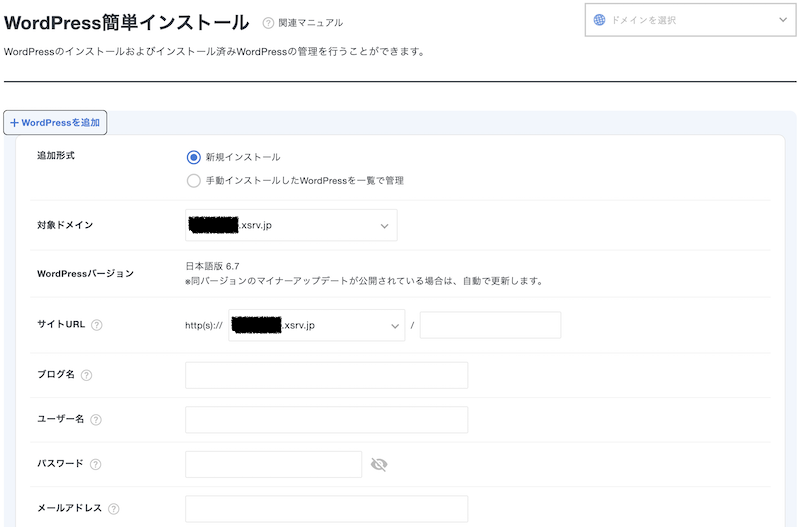Focus the パスワード input field
800x527 pixels.
point(273,464)
